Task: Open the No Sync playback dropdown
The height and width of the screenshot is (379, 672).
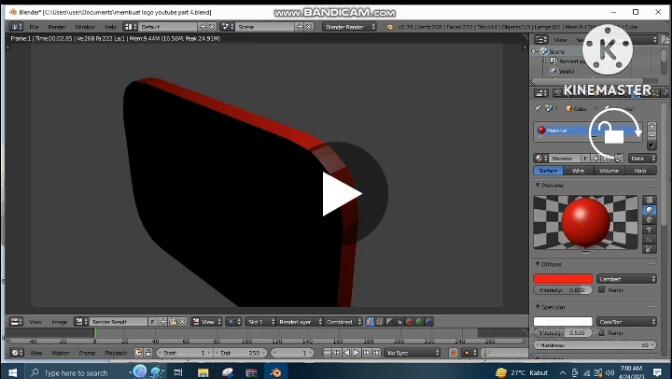Action: (x=412, y=353)
